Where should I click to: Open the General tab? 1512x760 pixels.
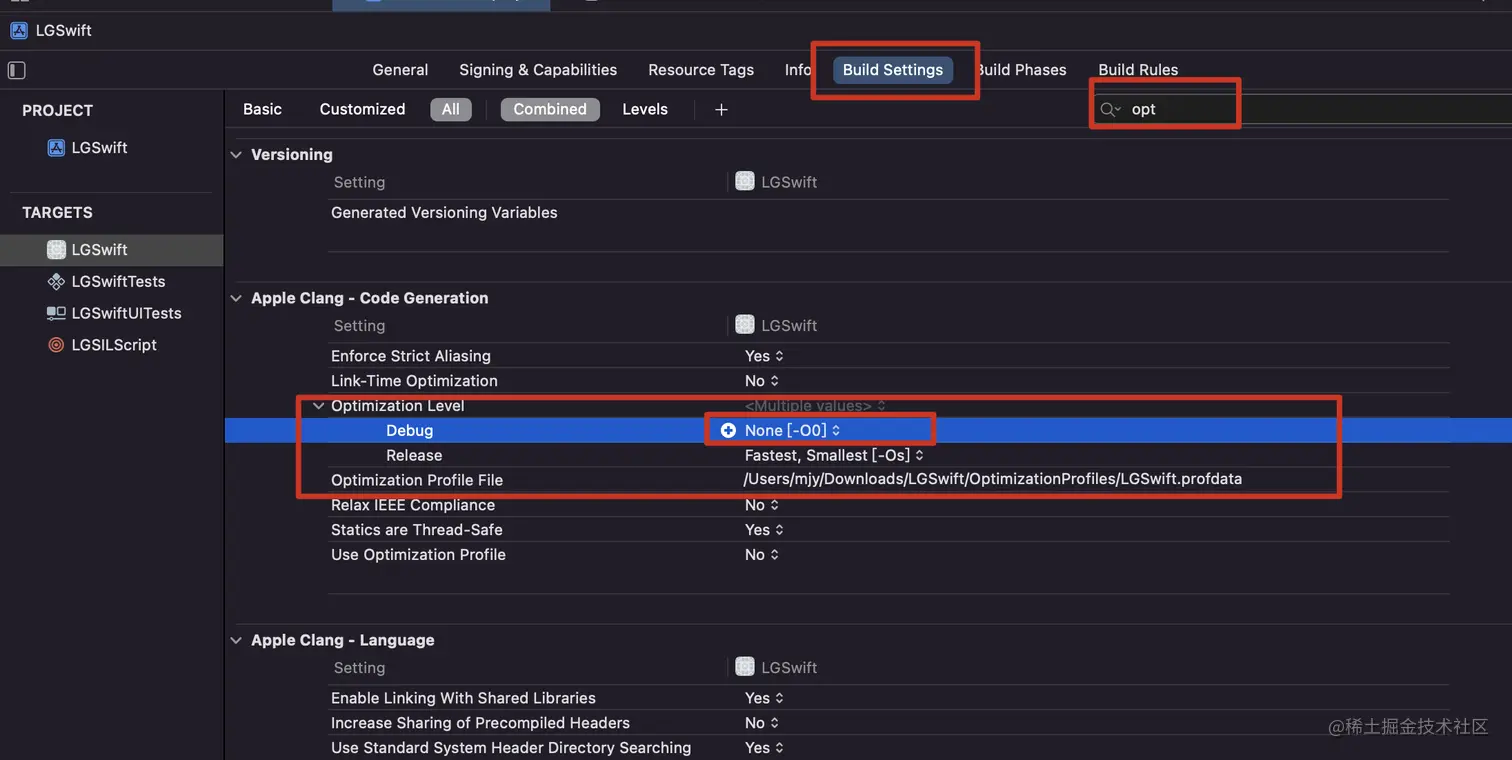(x=400, y=70)
